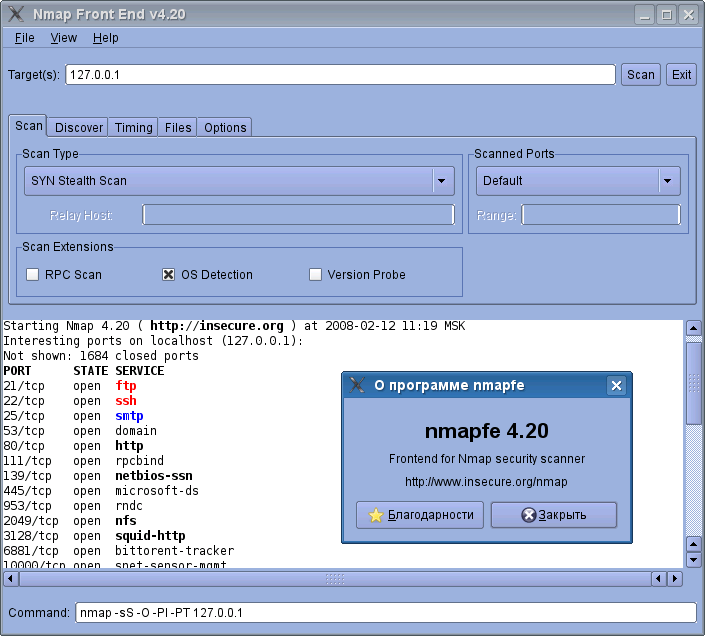
Task: Click the vertical scrollbar thumb of output
Action: pos(694,383)
